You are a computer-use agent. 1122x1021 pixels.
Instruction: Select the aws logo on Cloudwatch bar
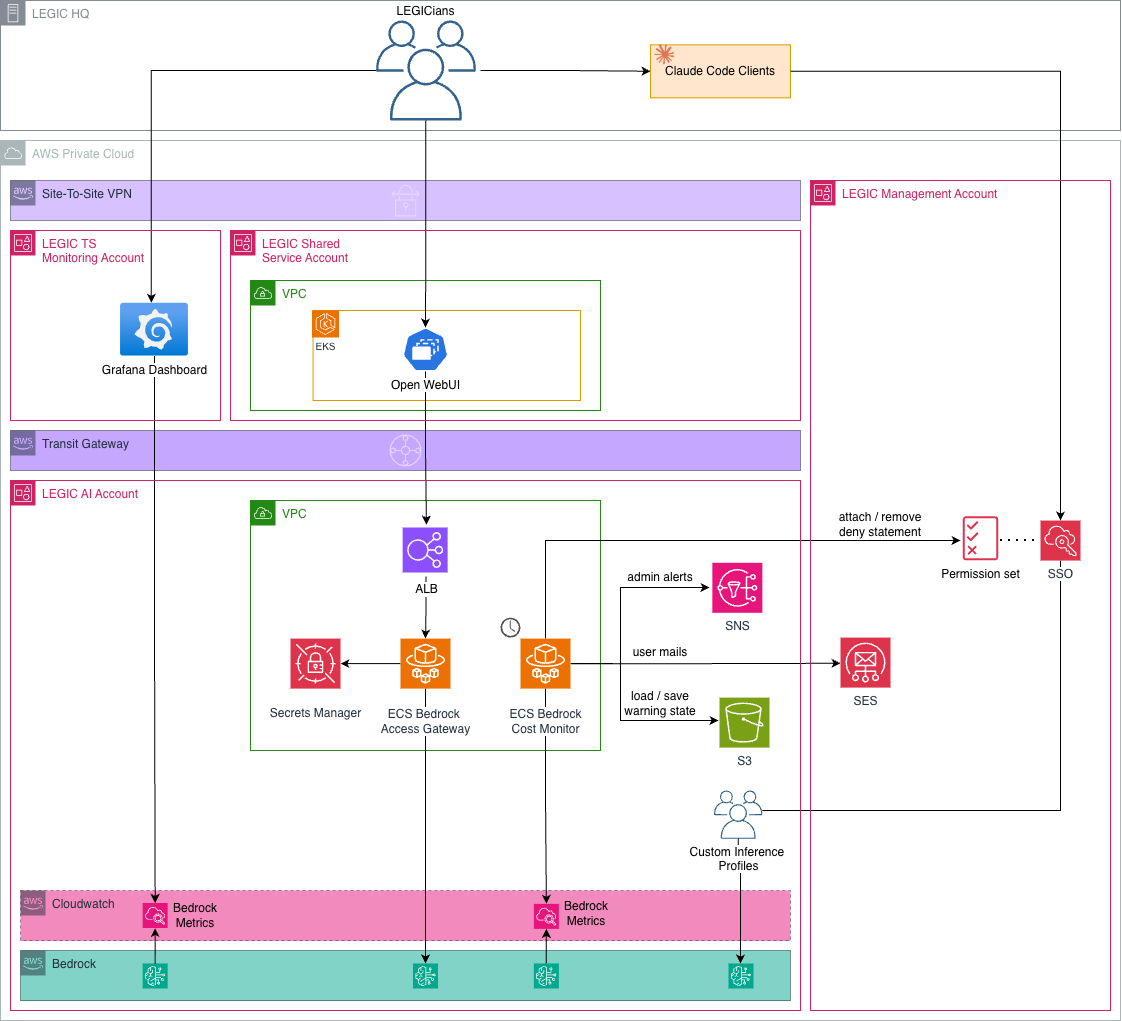pos(33,903)
